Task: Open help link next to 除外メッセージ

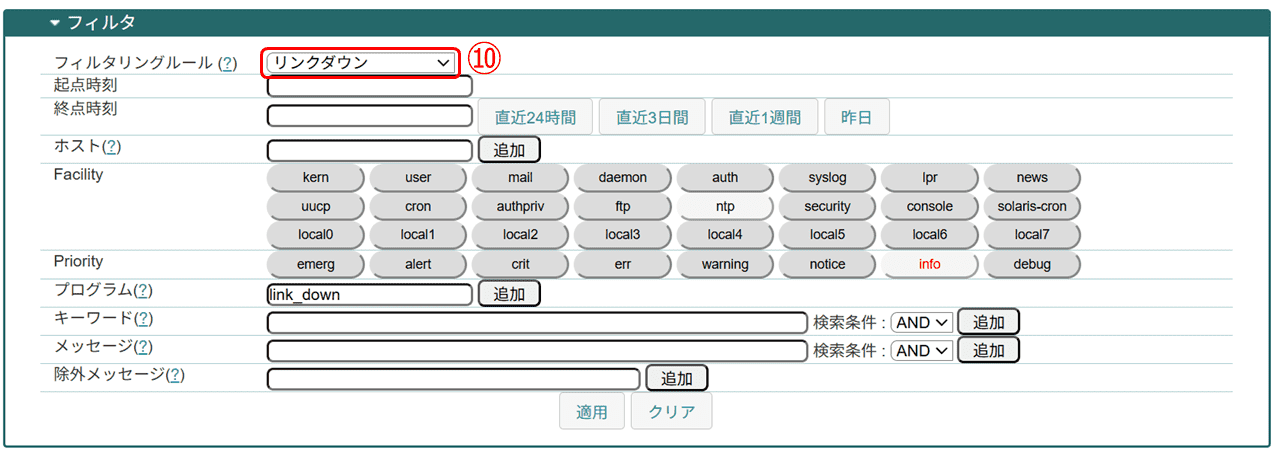Action: (175, 375)
